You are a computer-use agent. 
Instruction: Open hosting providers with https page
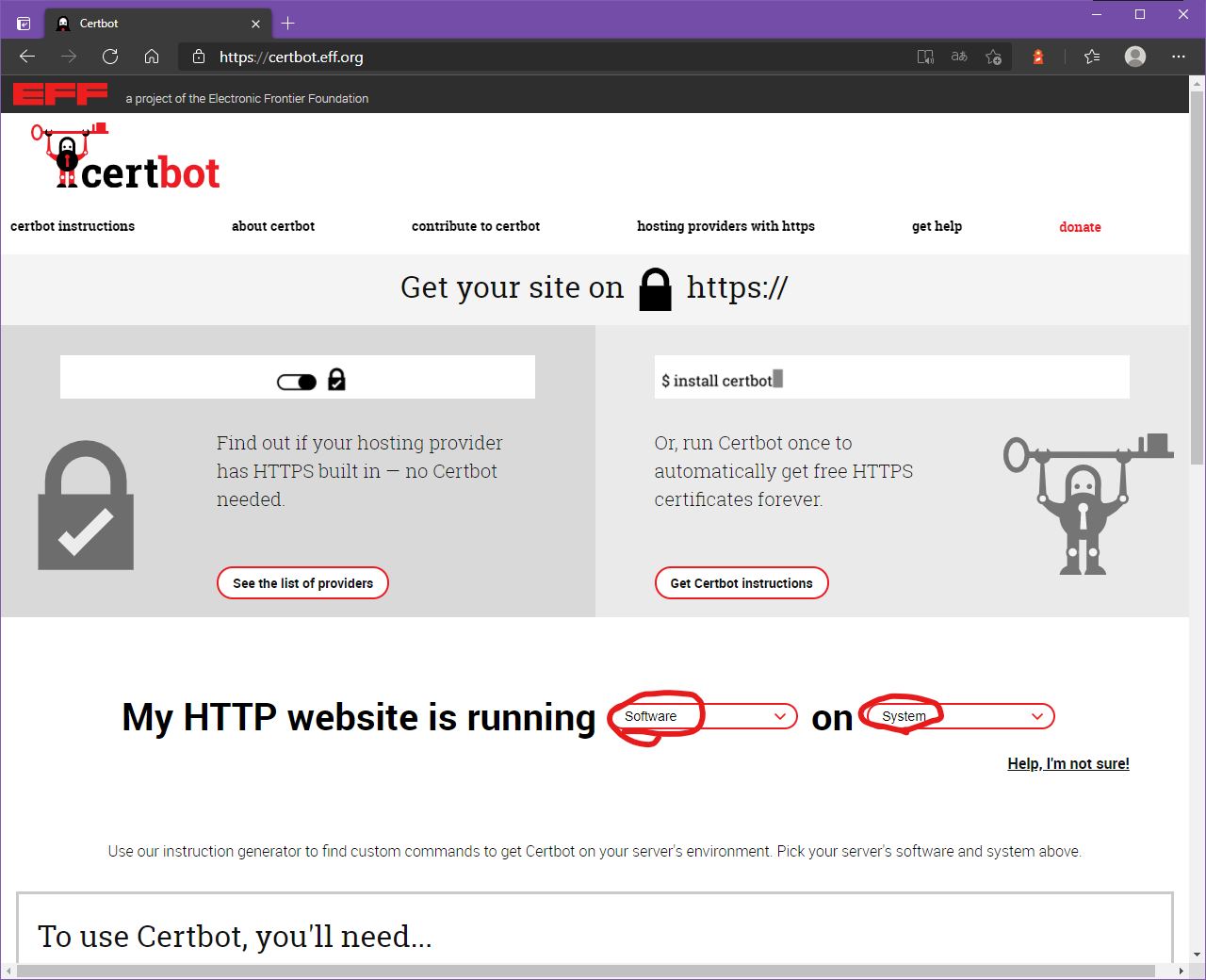coord(725,226)
